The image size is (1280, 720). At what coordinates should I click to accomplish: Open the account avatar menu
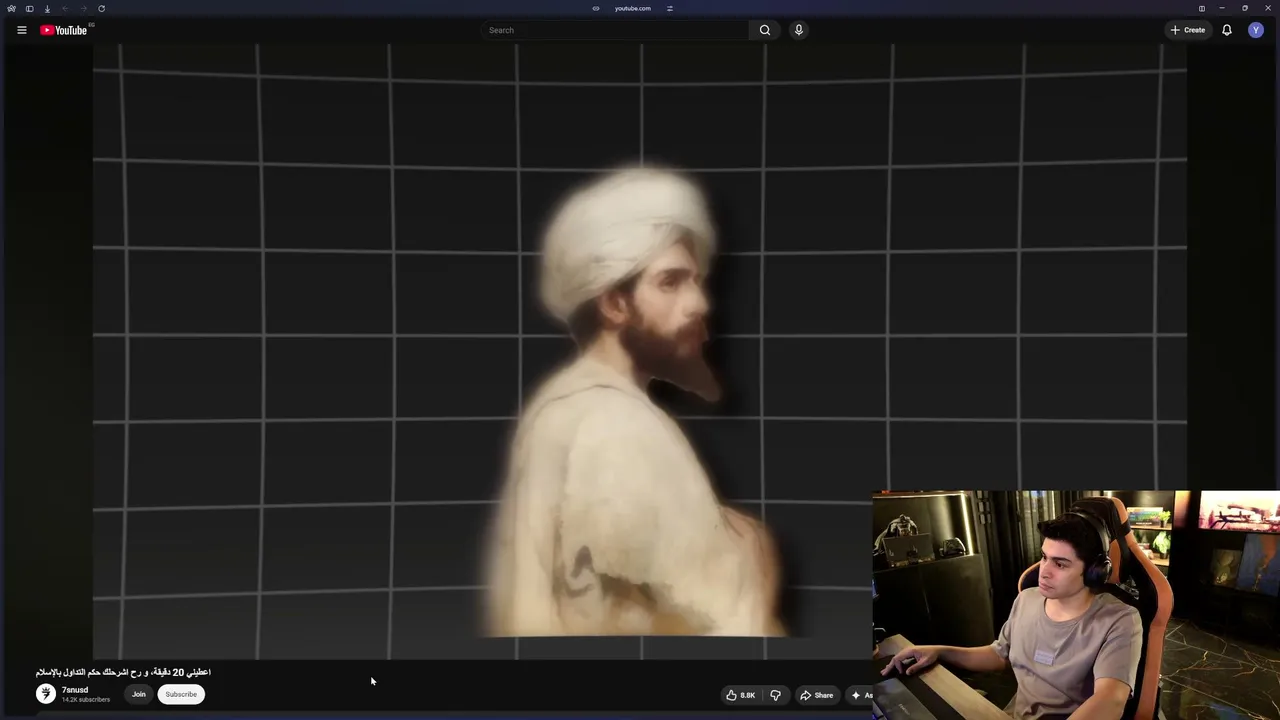(1256, 30)
